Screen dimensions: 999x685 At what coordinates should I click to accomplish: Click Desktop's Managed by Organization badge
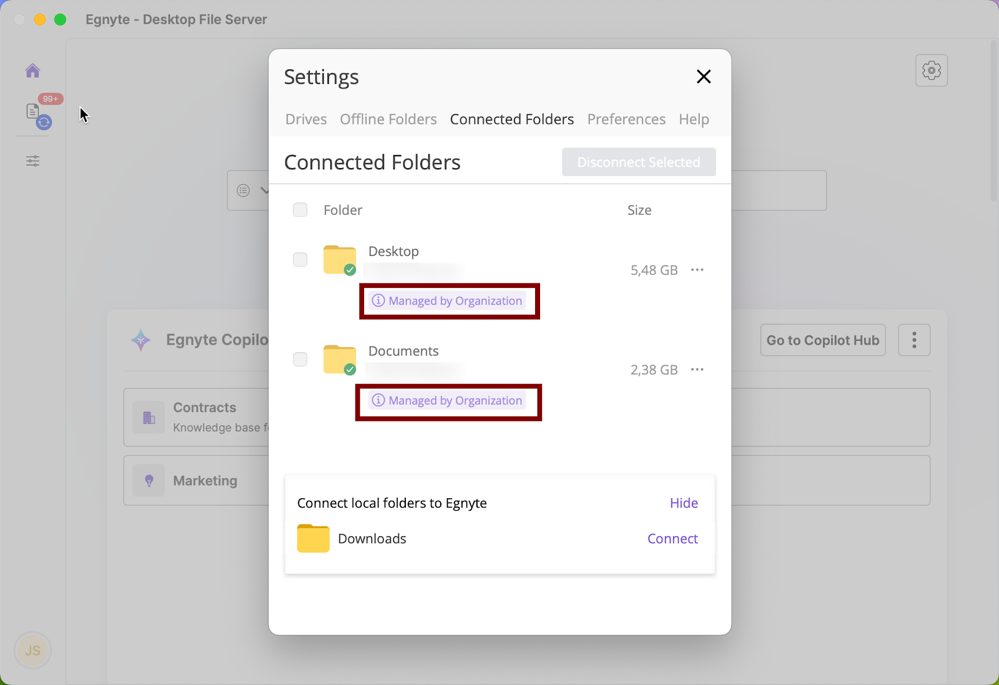tap(449, 301)
